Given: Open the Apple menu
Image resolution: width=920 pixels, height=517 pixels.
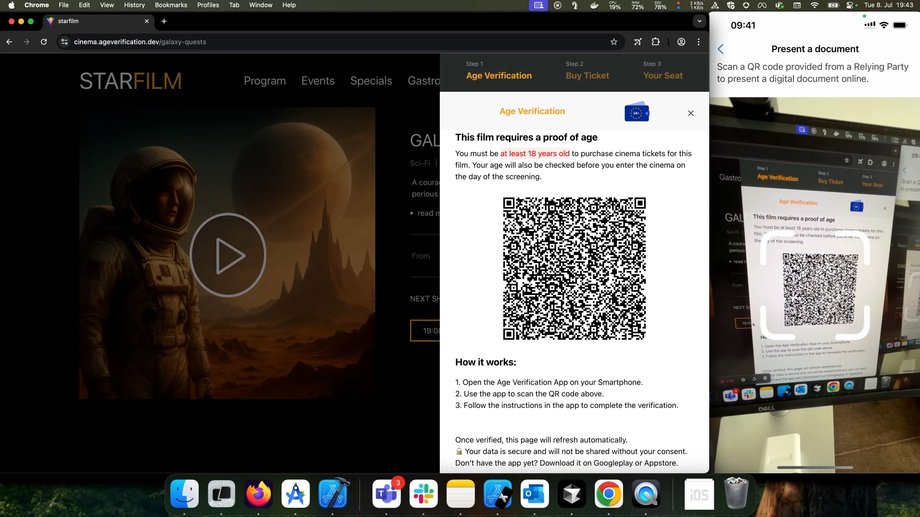Looking at the screenshot, I should point(11,5).
